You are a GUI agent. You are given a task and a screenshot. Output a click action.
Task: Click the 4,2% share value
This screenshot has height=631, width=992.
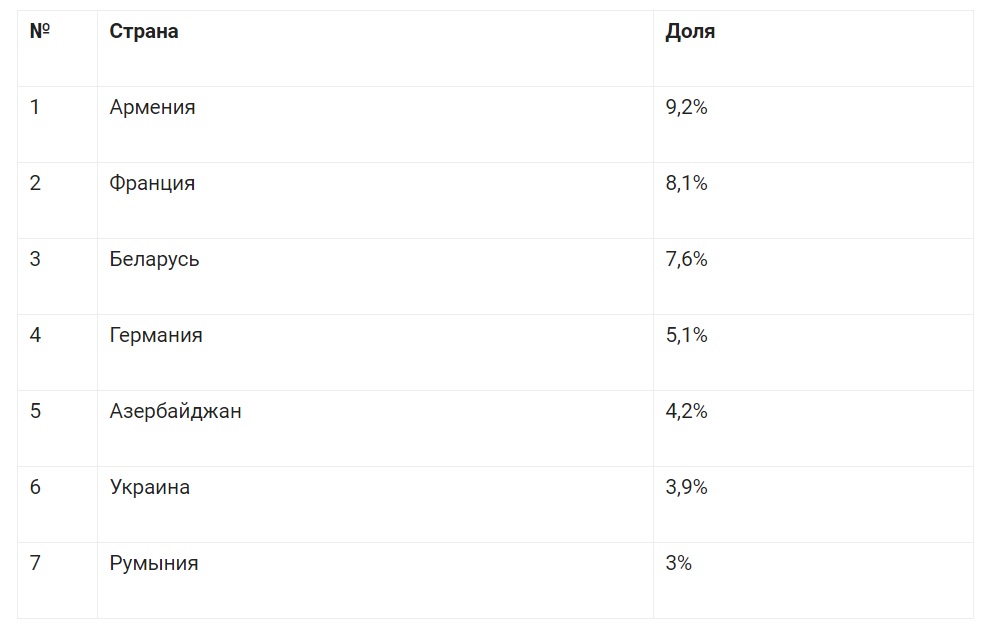[x=686, y=411]
